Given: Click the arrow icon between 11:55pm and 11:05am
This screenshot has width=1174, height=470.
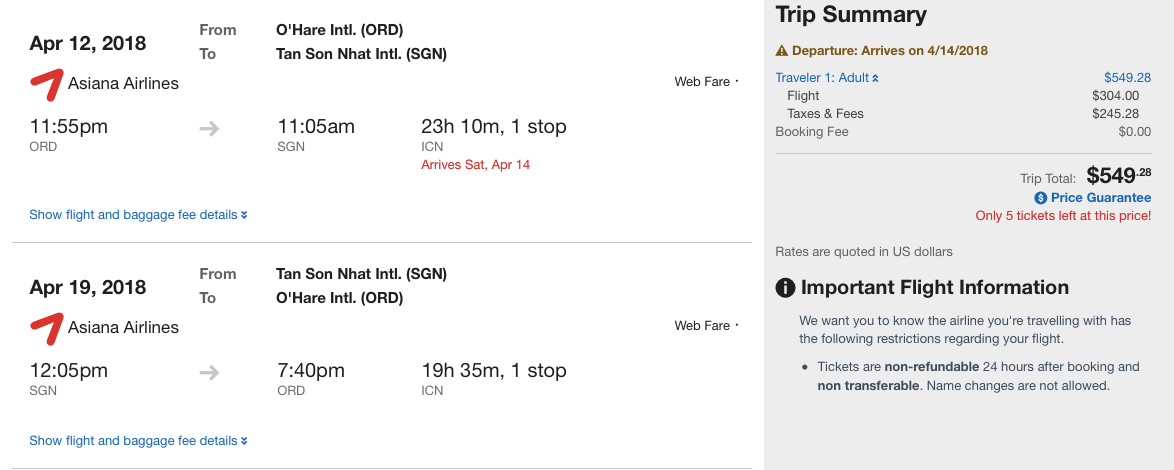Looking at the screenshot, I should pos(209,128).
